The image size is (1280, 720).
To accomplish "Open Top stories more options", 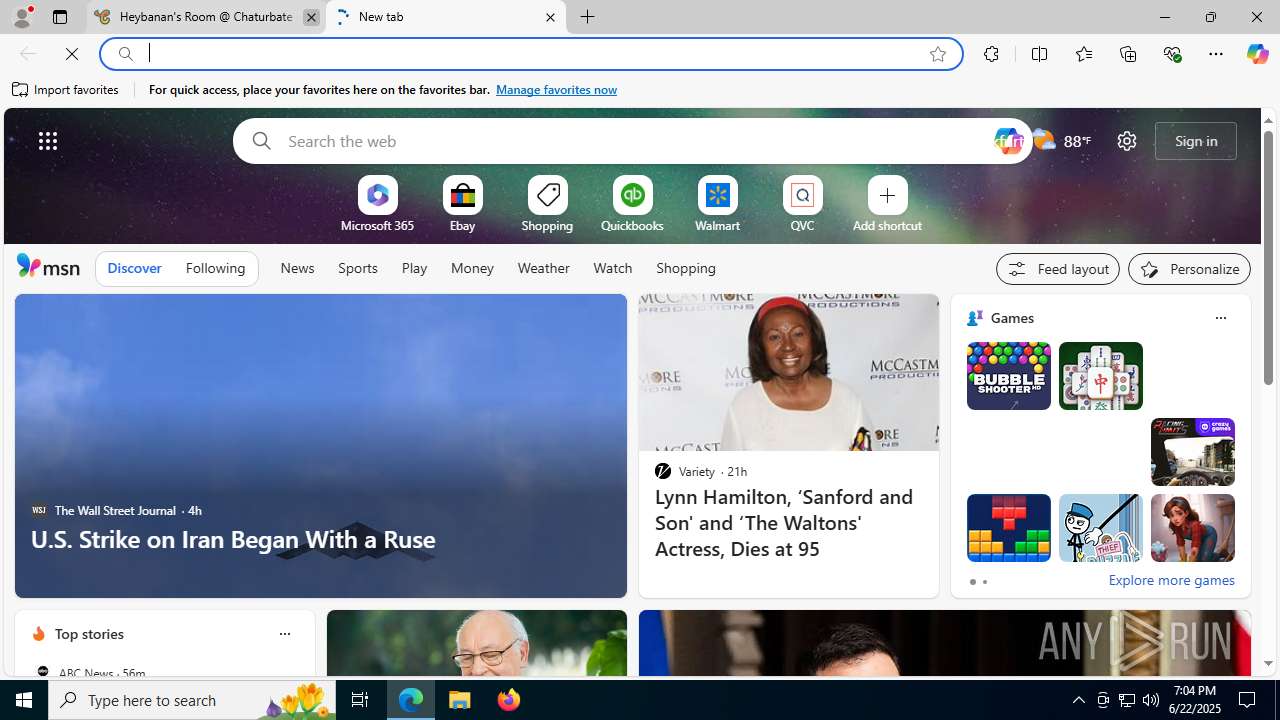I will pos(284,634).
